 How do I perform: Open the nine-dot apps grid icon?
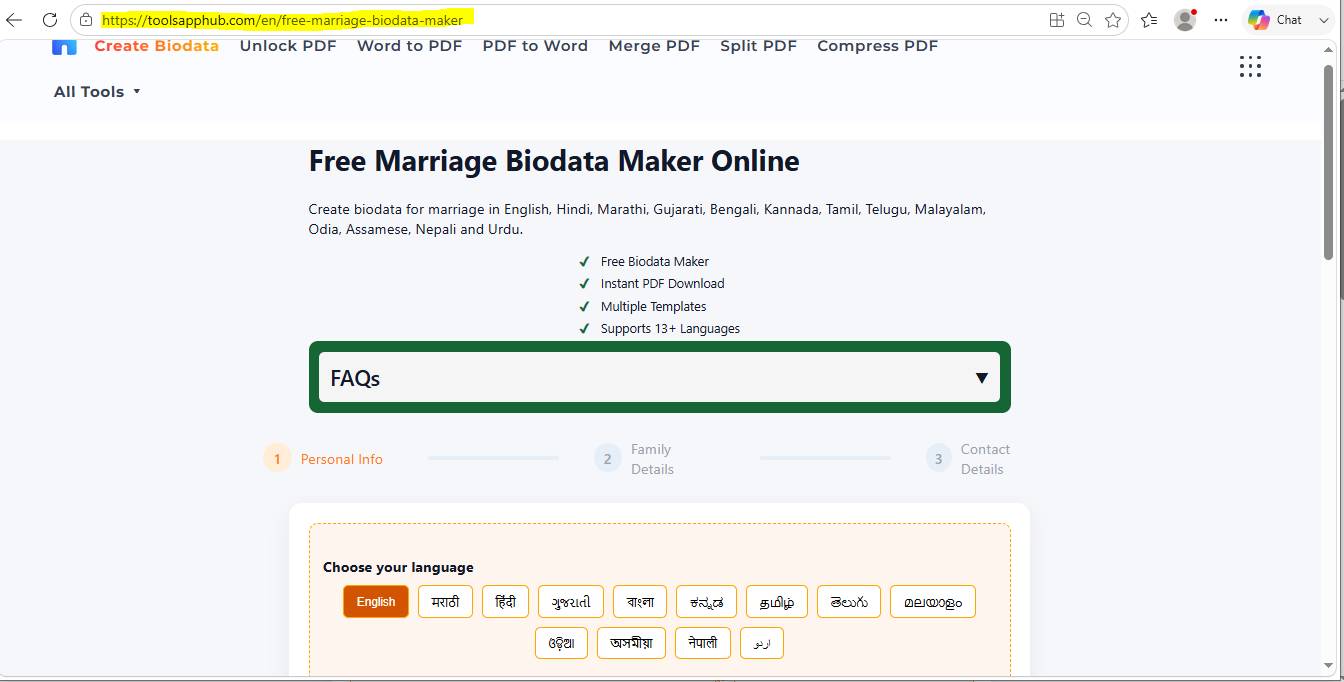pyautogui.click(x=1250, y=66)
